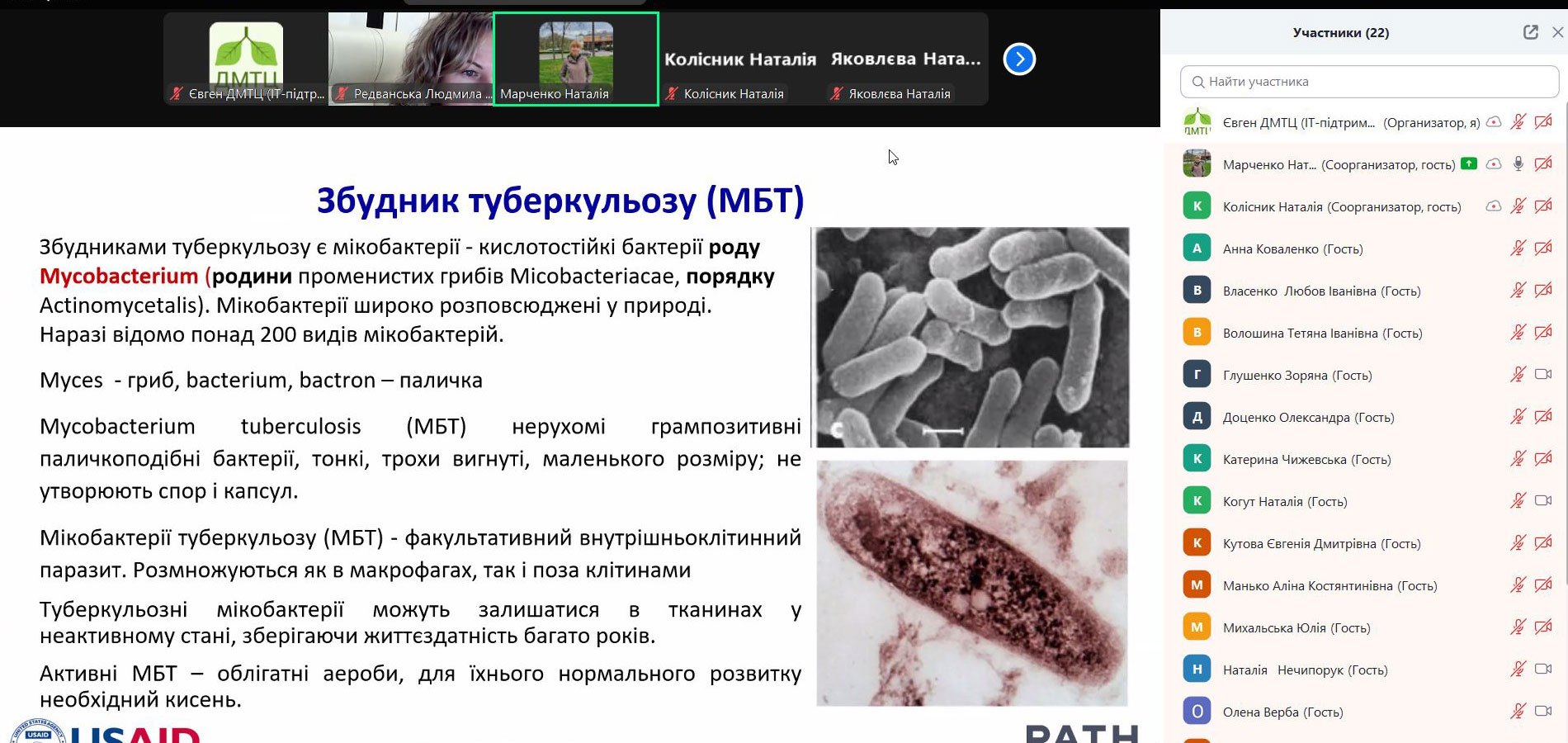The width and height of the screenshot is (1568, 743).
Task: Click Кутова Євгенія's orange avatar
Action: click(1197, 542)
